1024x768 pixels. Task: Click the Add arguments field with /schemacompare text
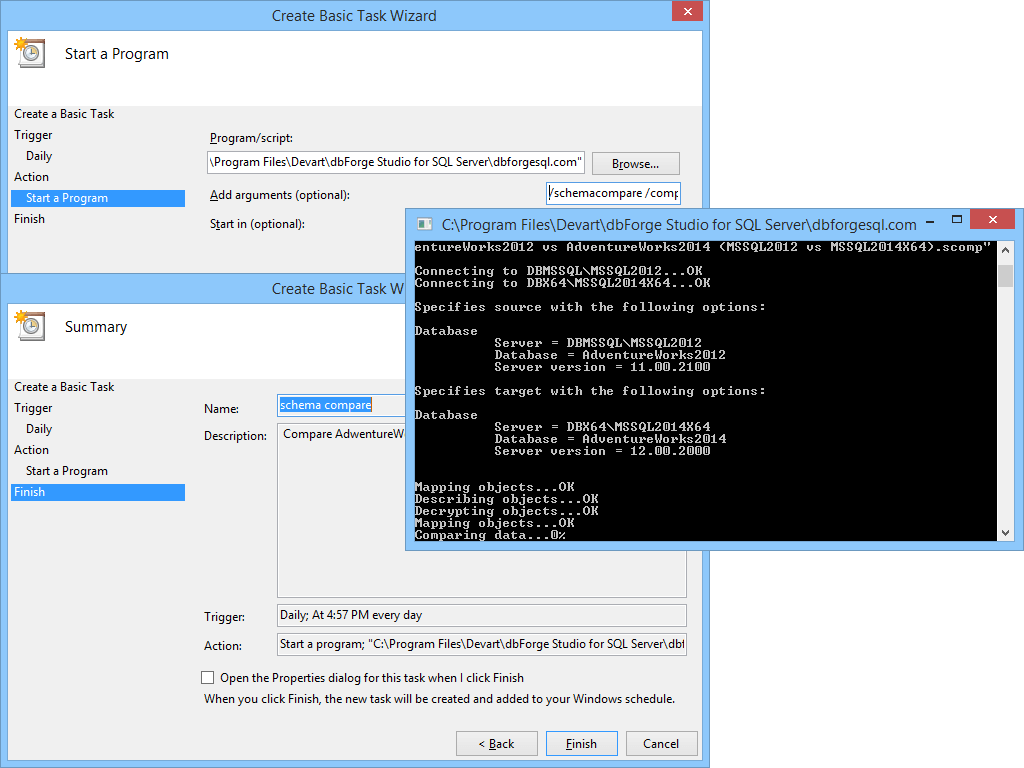(613, 192)
